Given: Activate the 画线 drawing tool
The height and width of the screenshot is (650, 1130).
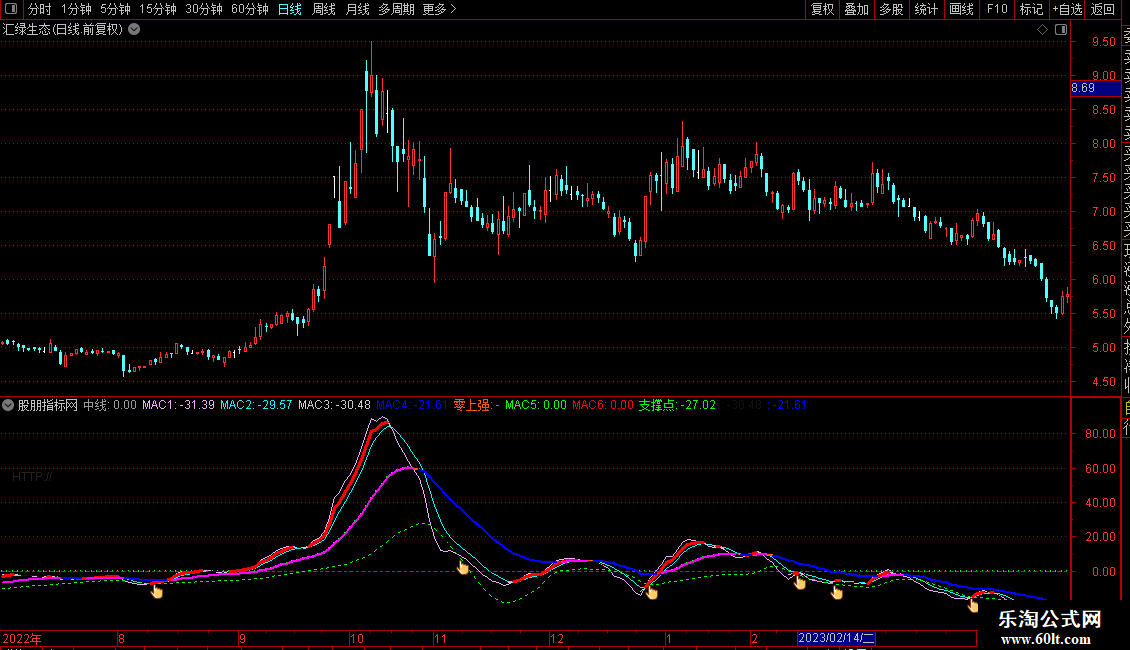Looking at the screenshot, I should coord(961,9).
